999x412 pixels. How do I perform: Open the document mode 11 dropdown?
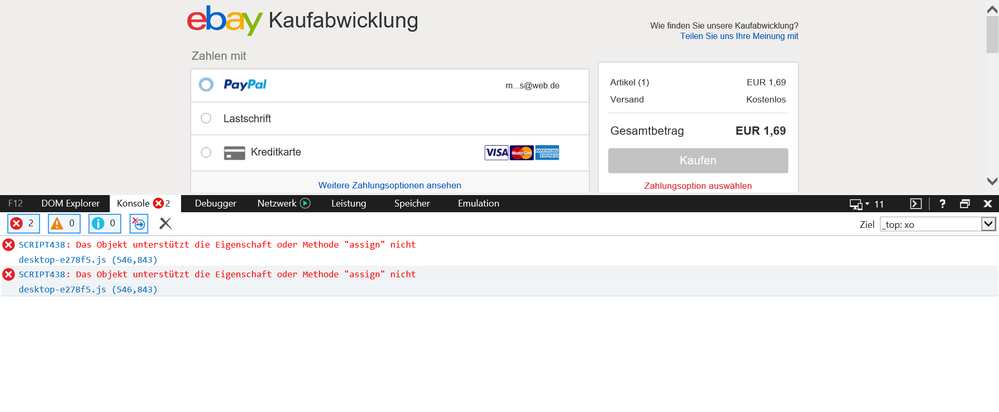[x=867, y=204]
